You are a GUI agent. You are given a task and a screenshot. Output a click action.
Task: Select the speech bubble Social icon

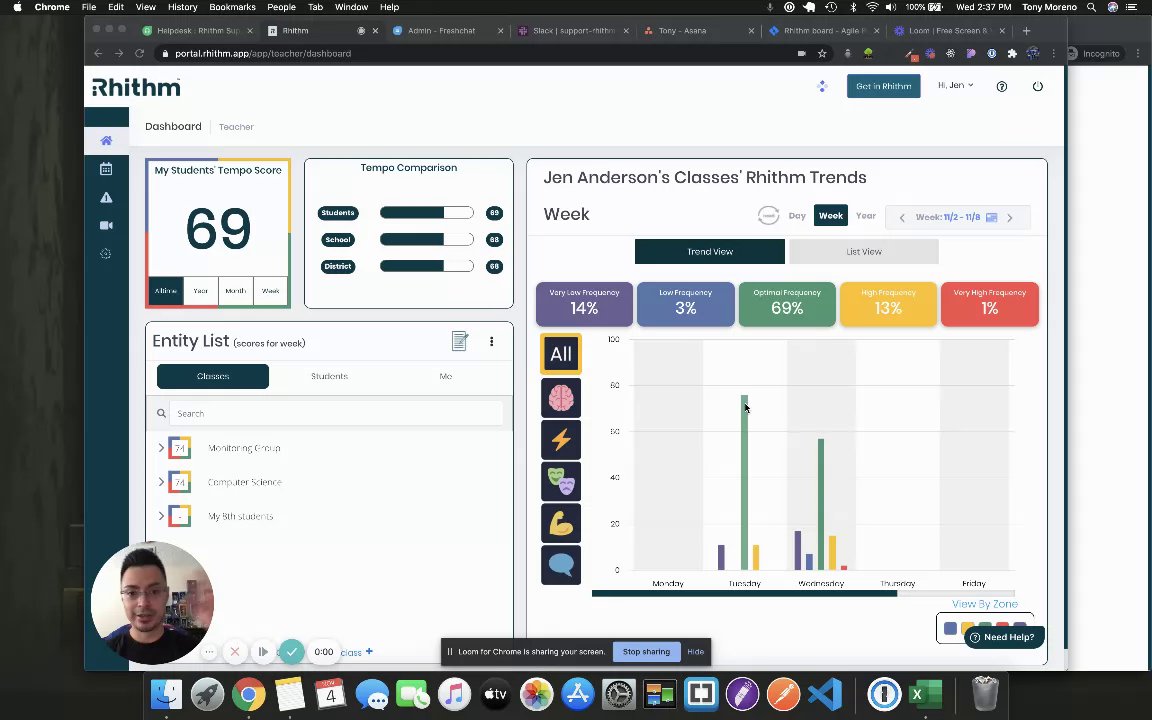point(561,565)
